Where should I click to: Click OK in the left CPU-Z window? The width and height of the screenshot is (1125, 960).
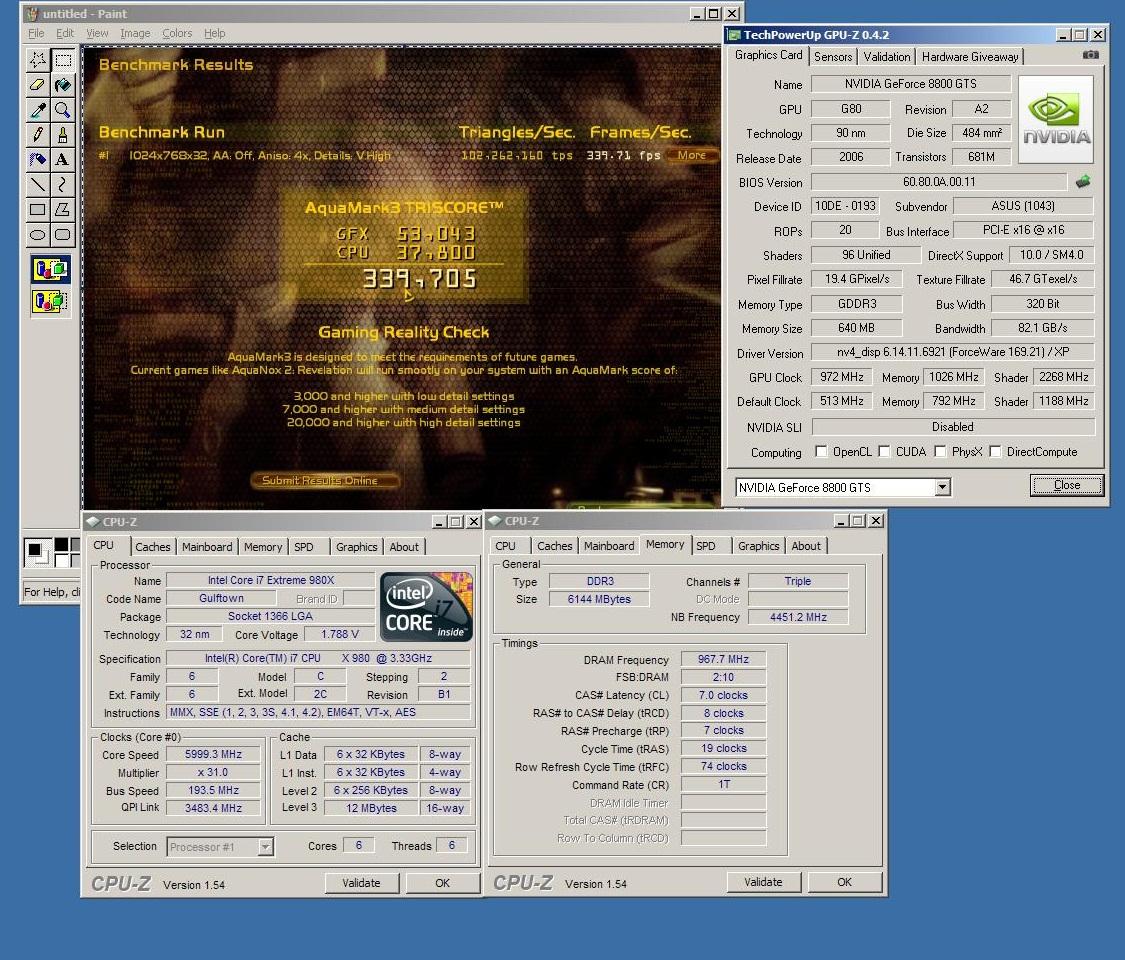pos(443,883)
